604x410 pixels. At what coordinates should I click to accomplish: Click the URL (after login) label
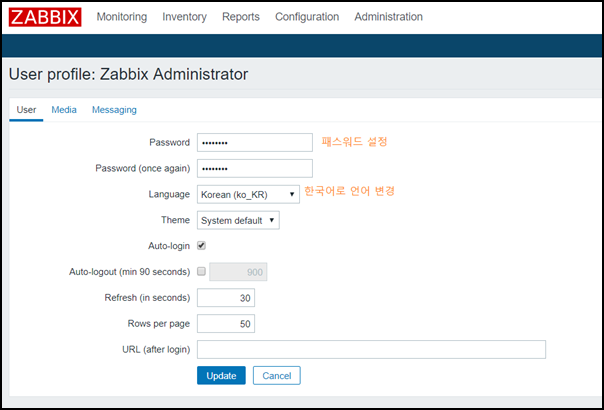coord(156,350)
